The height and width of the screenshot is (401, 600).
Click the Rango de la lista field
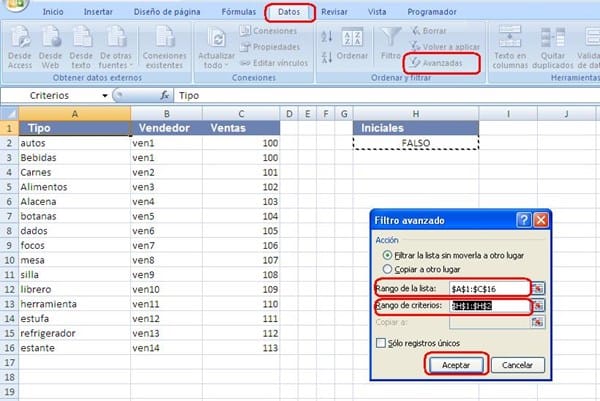pyautogui.click(x=489, y=289)
